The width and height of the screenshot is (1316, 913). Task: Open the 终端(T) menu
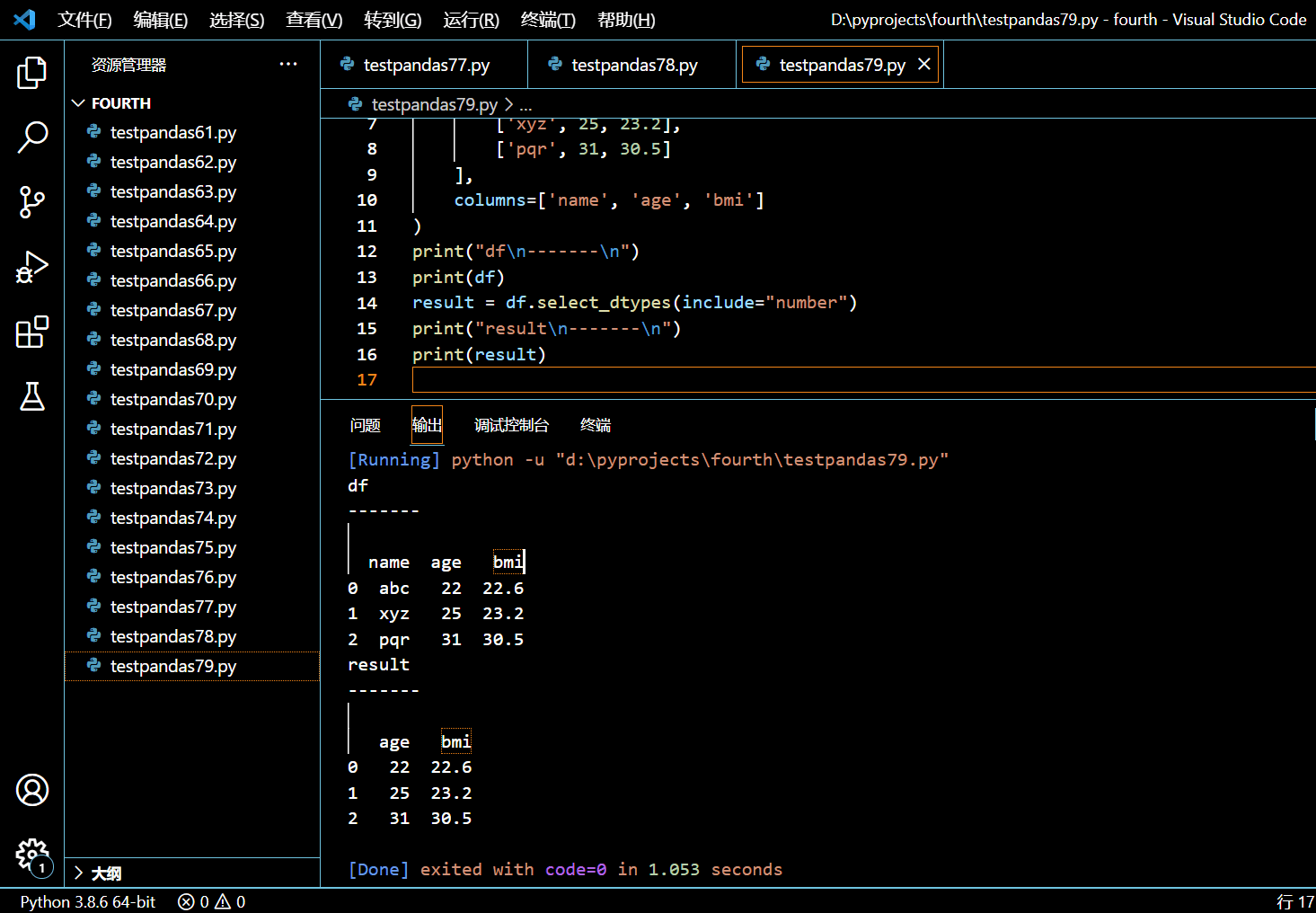pos(548,20)
